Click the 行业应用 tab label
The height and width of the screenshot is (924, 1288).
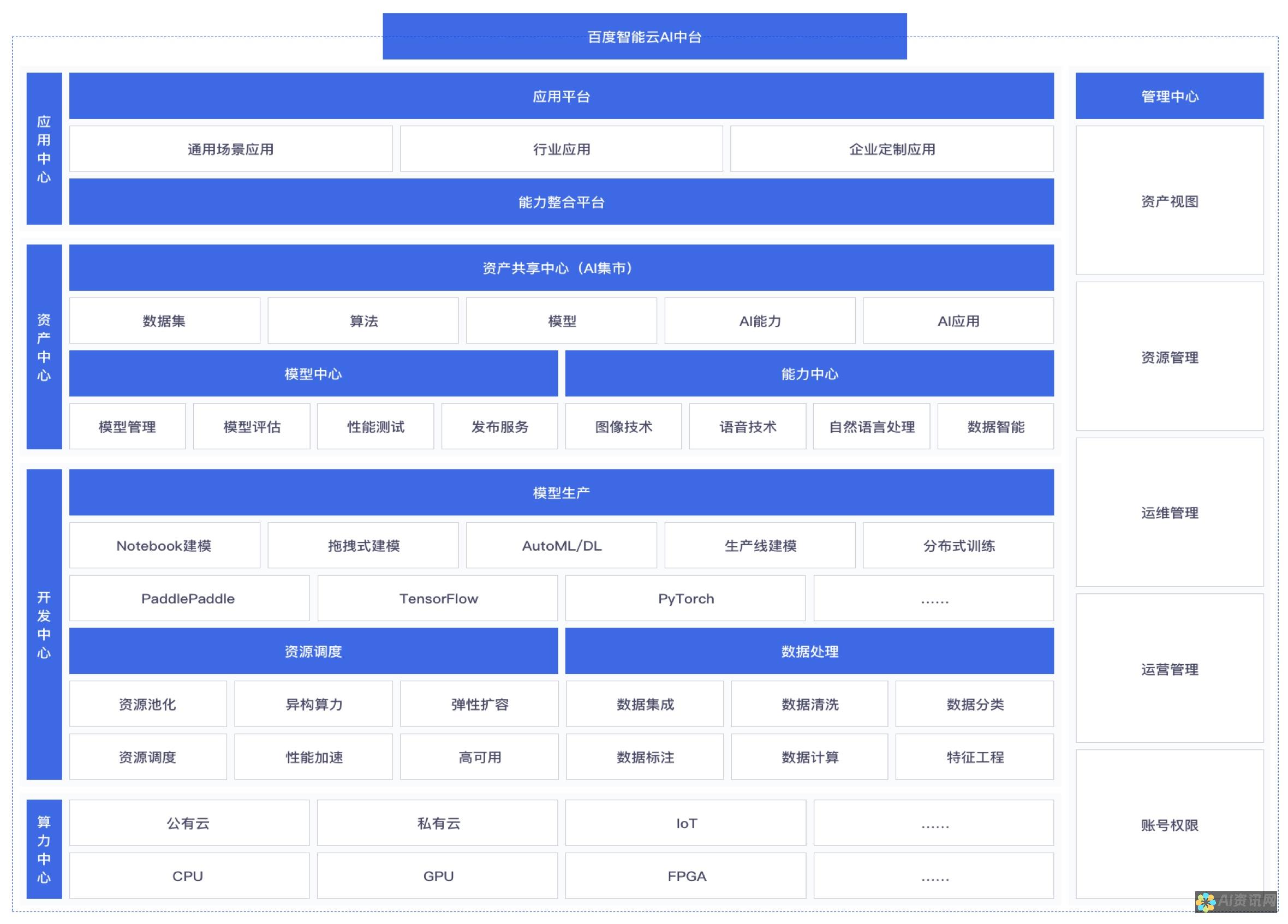(561, 149)
